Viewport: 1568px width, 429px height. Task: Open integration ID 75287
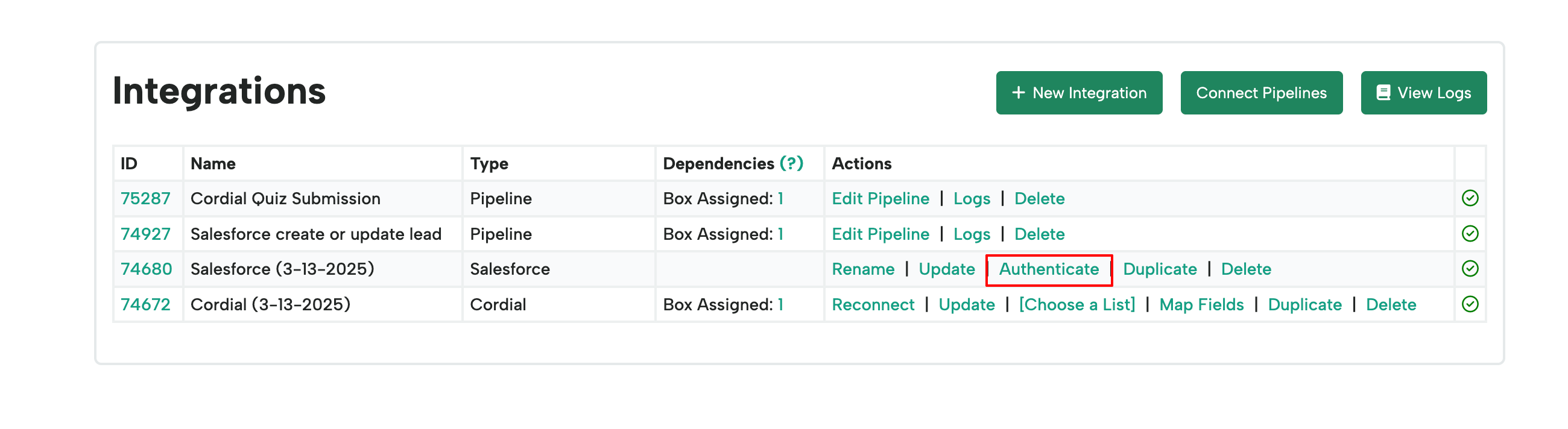pos(145,198)
